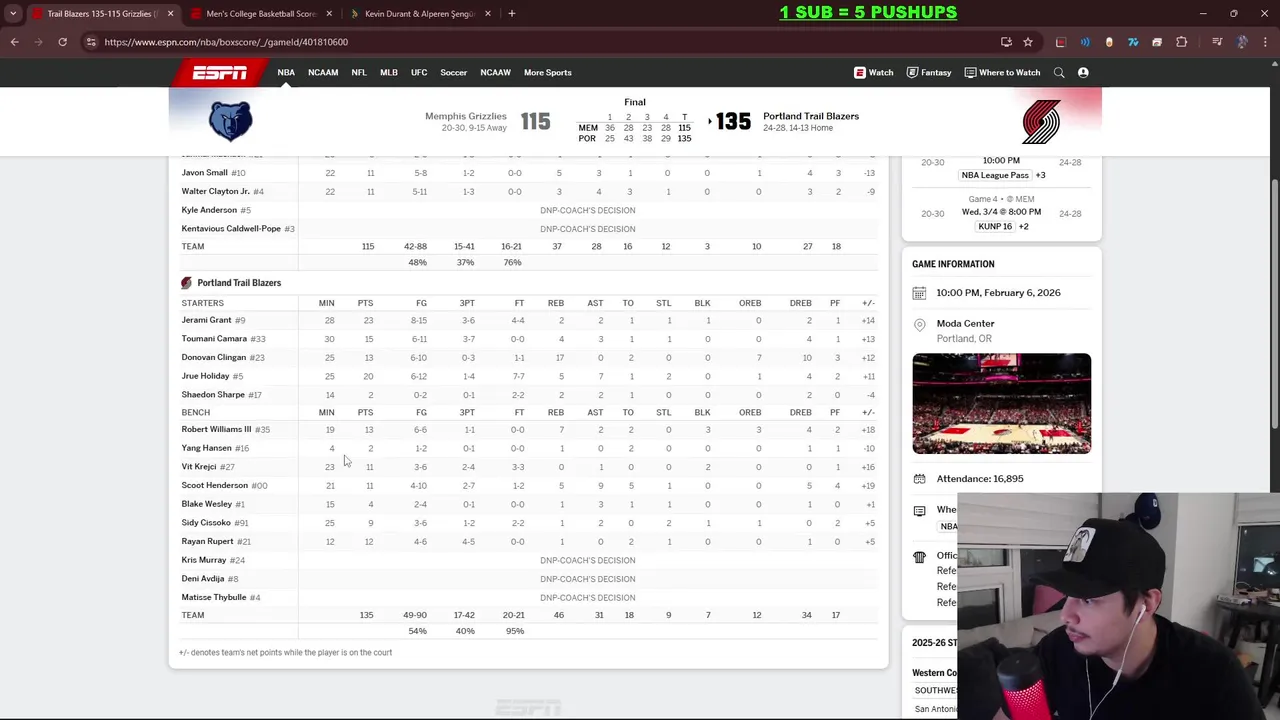
Task: Open Donovan Clingan player link
Action: coord(213,357)
